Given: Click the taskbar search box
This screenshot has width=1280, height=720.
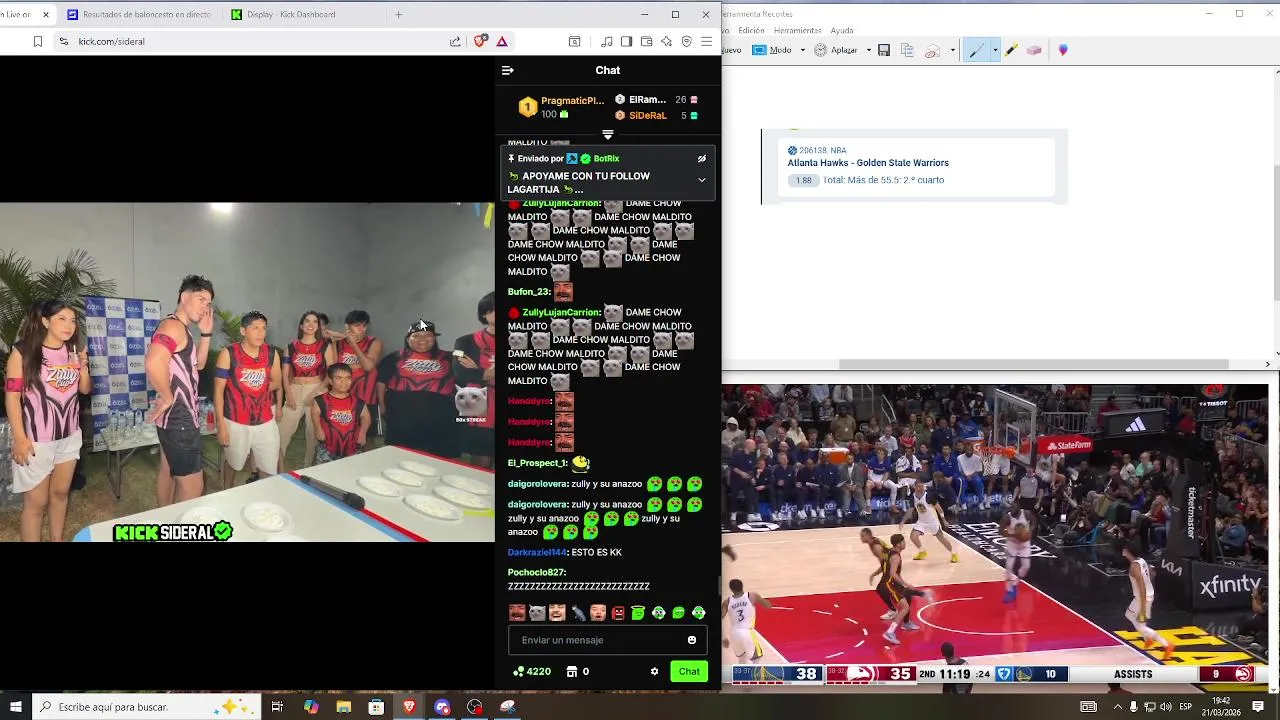Looking at the screenshot, I should 148,707.
